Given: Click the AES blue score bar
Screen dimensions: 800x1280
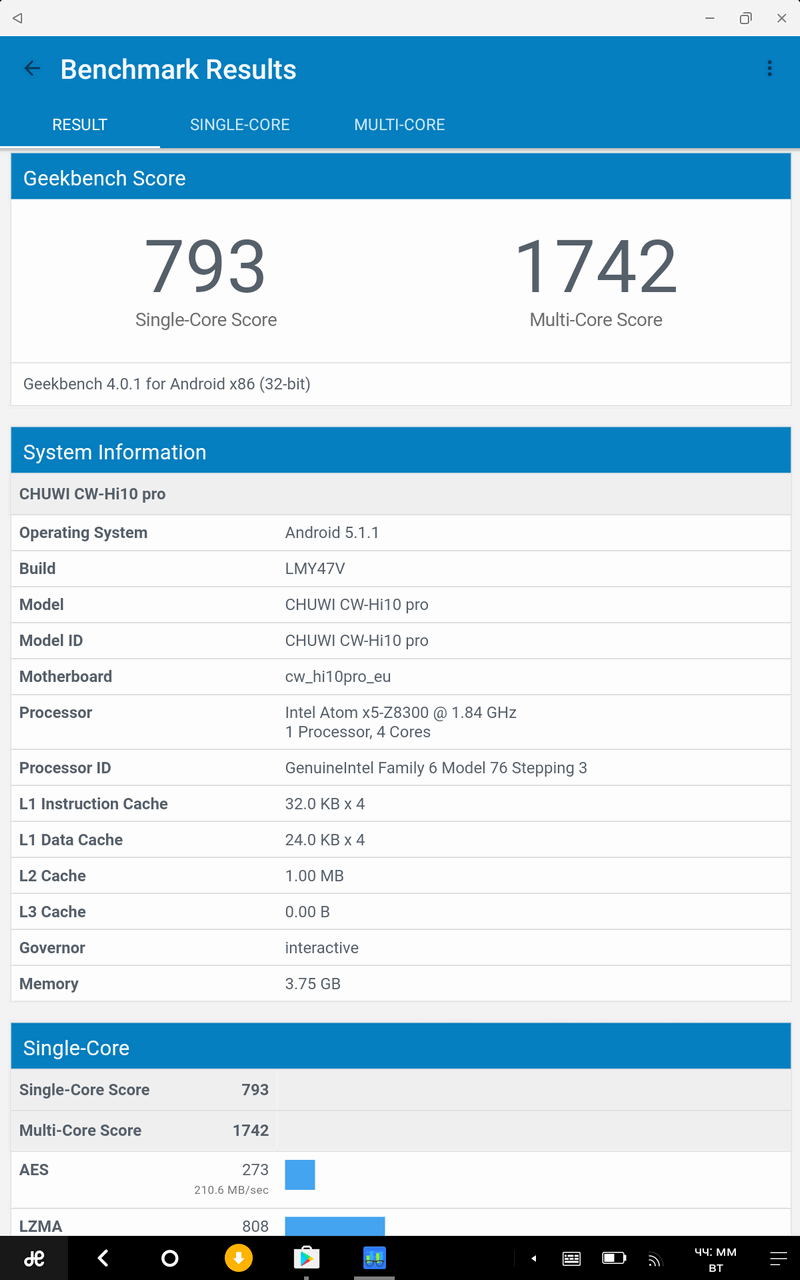Looking at the screenshot, I should coord(300,1175).
